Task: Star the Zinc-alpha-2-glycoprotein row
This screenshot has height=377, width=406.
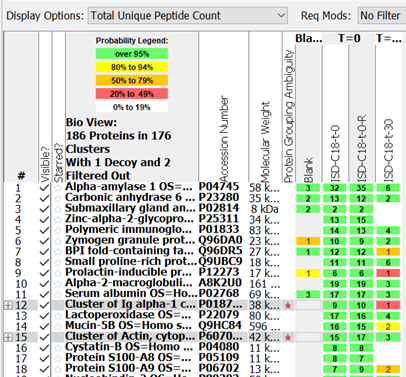Action: [x=58, y=220]
